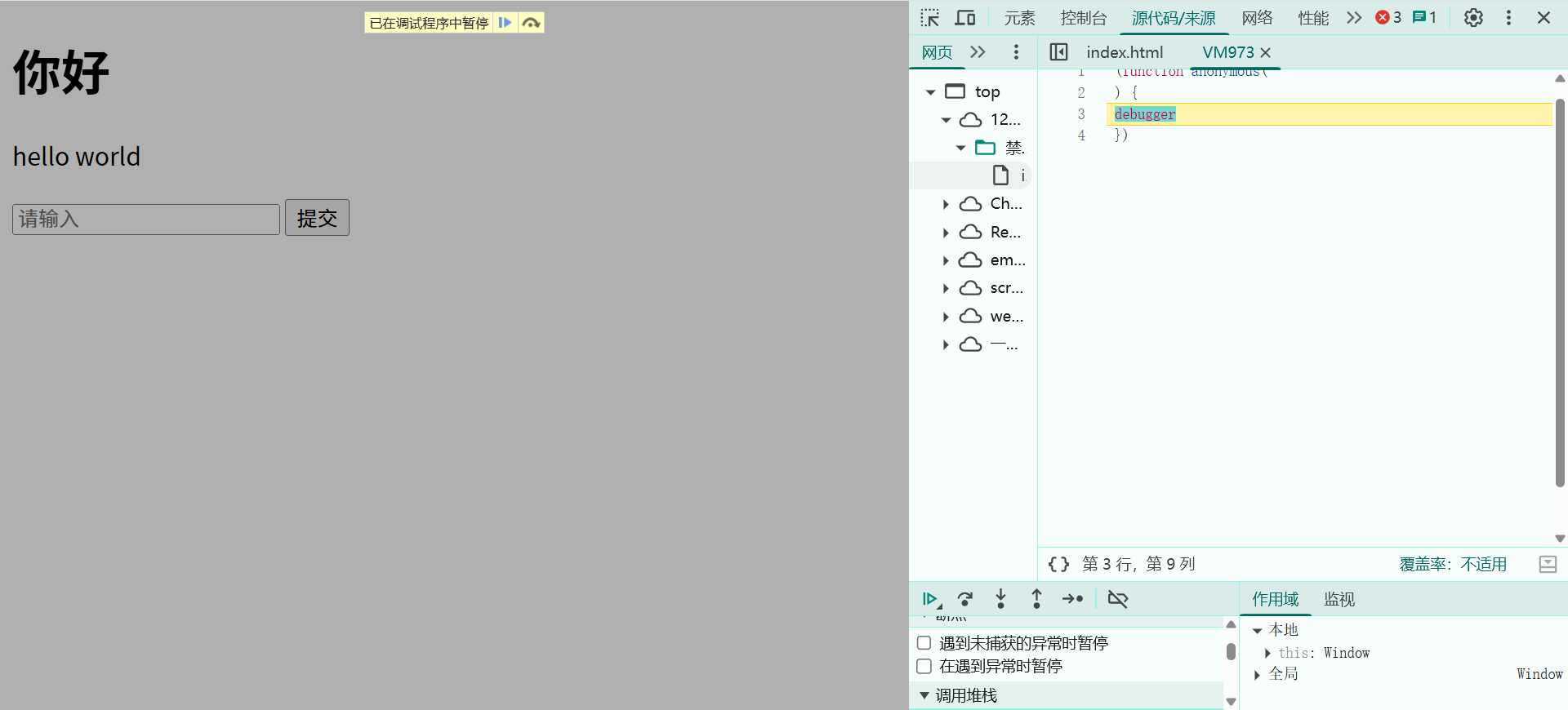Click the code editor vertical scrollbar
The height and width of the screenshot is (710, 1568).
coord(1560,292)
